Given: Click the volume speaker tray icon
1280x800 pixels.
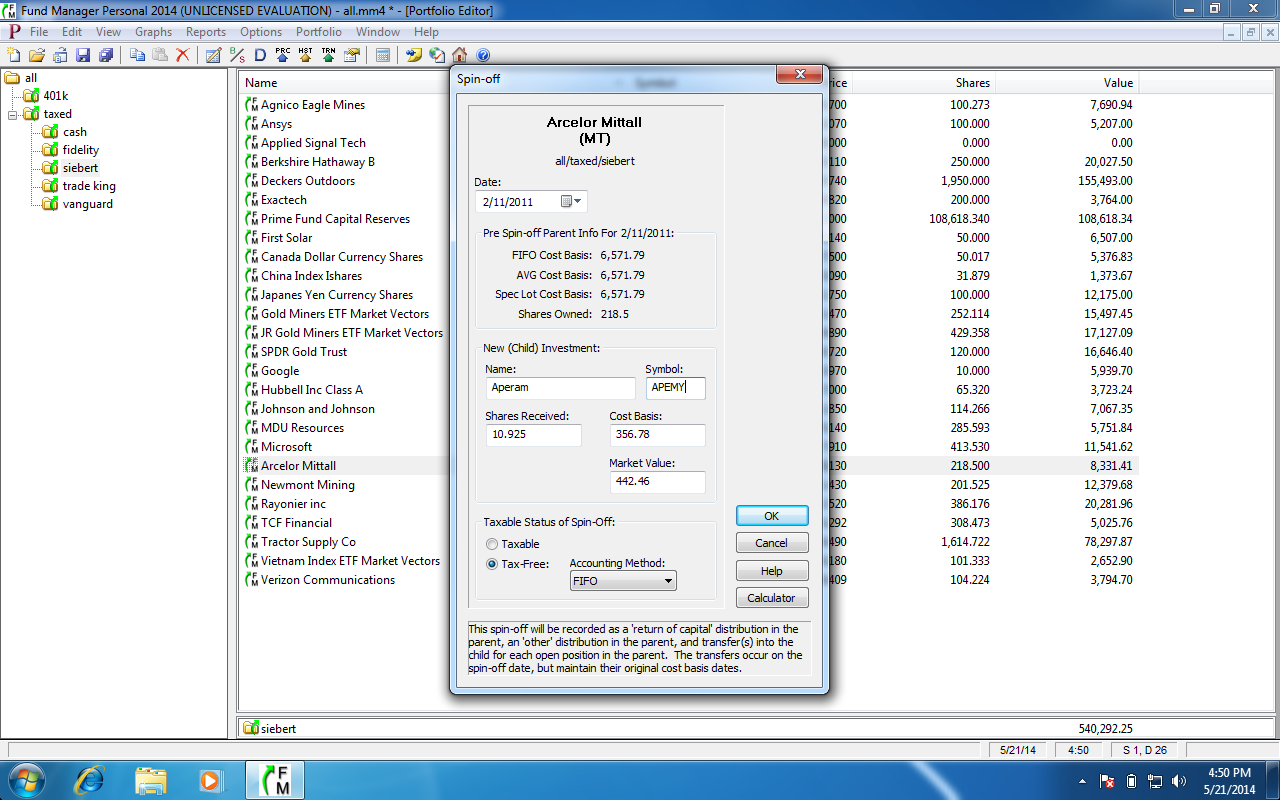Looking at the screenshot, I should 1179,781.
